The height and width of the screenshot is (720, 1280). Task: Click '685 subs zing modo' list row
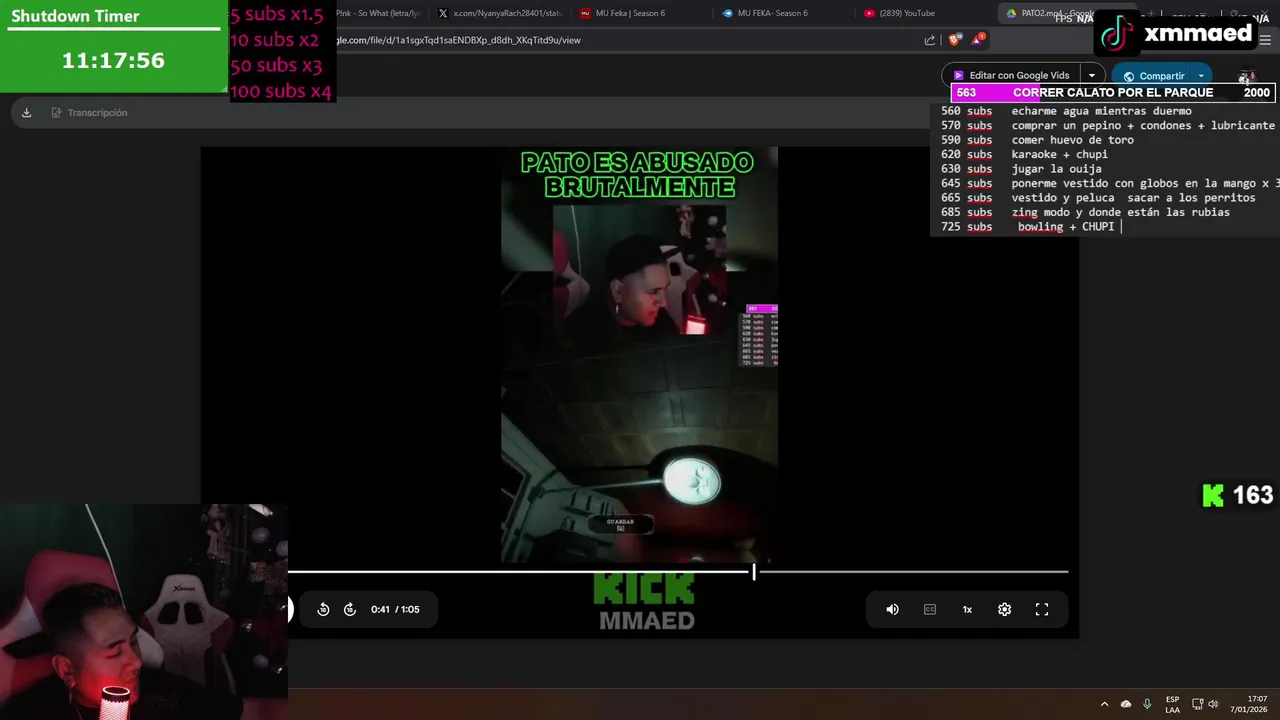[1085, 212]
